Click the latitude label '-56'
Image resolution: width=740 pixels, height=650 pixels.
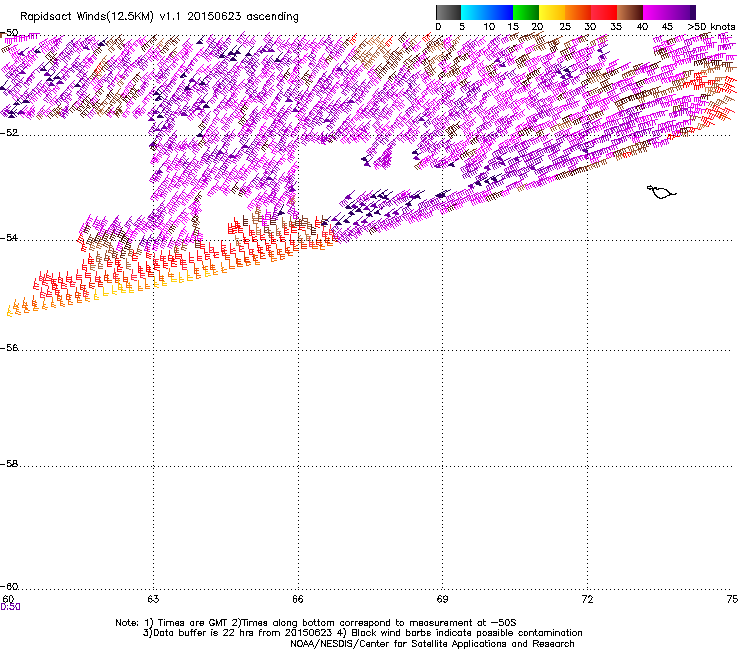pos(9,348)
